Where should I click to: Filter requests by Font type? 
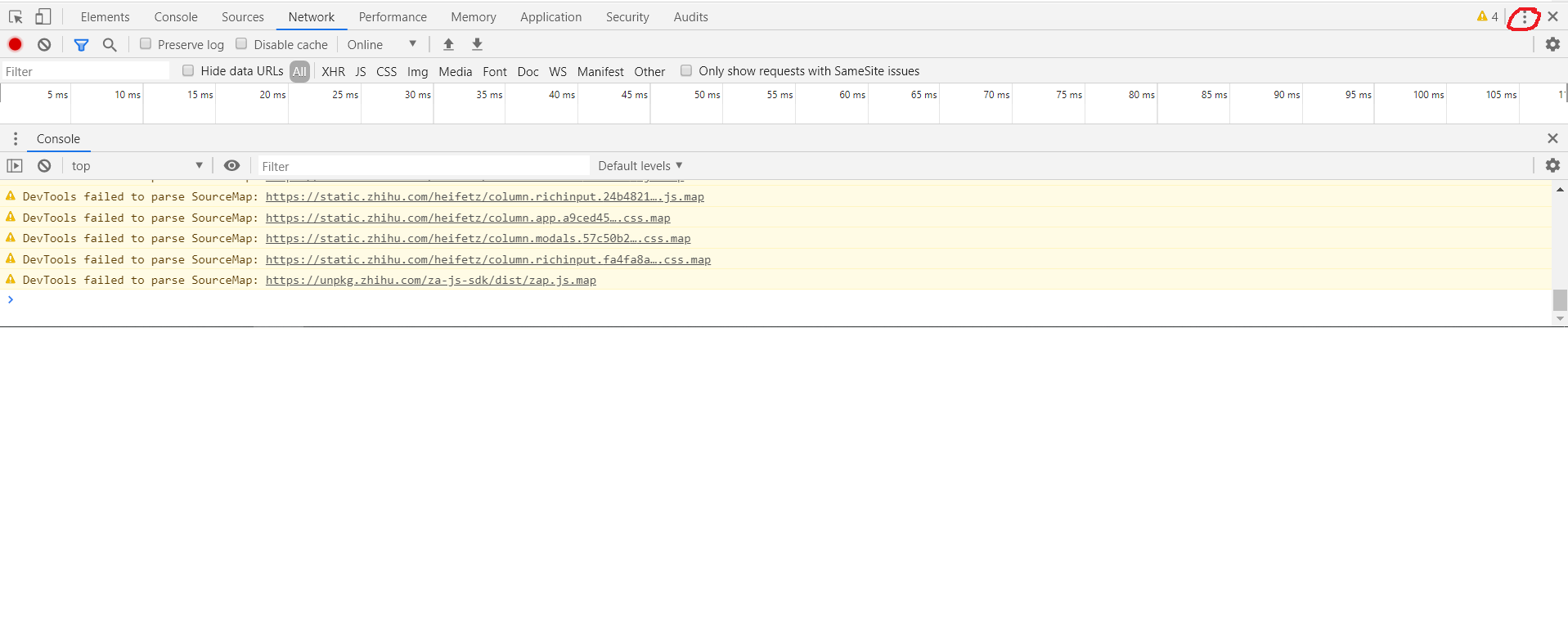point(495,71)
